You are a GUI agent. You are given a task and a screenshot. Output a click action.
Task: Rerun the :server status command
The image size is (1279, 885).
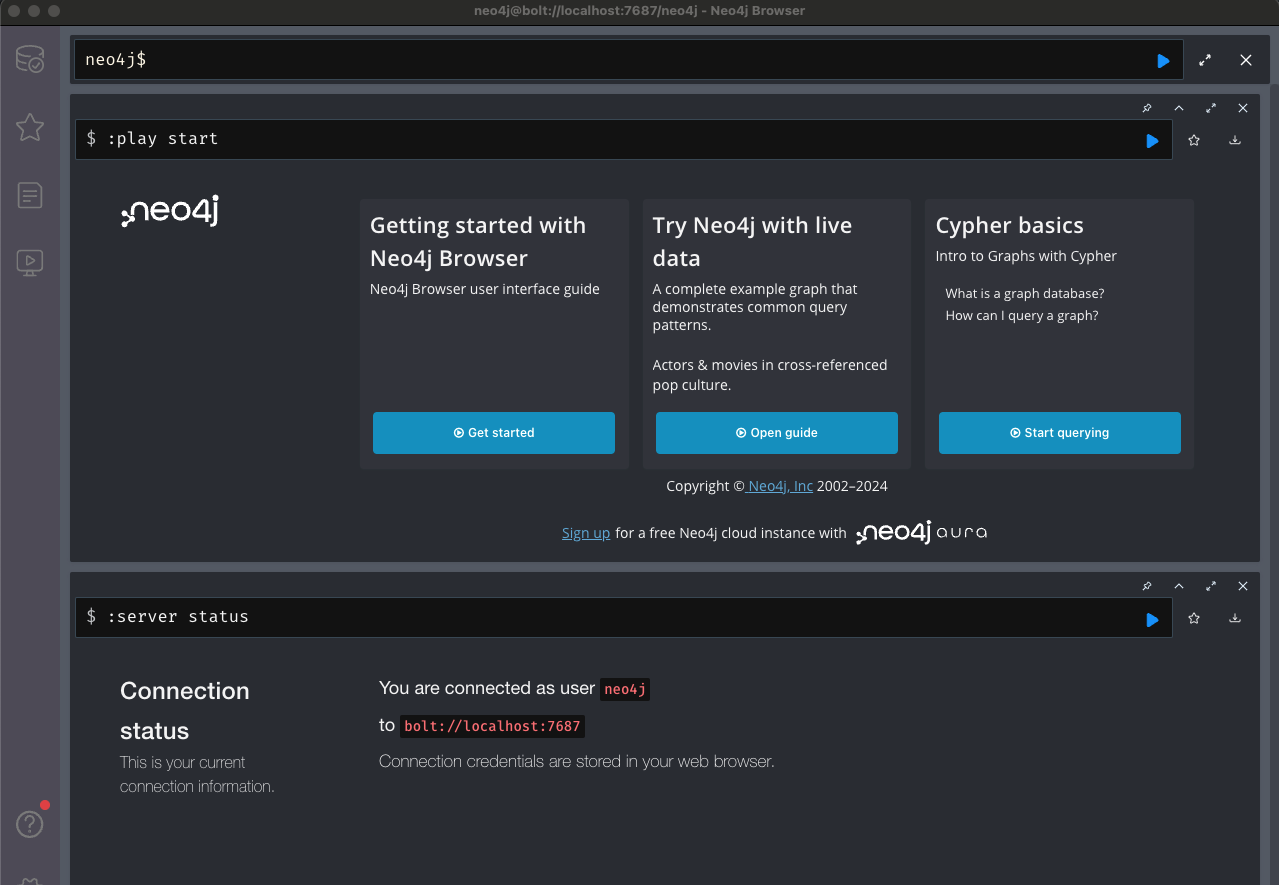(1152, 620)
